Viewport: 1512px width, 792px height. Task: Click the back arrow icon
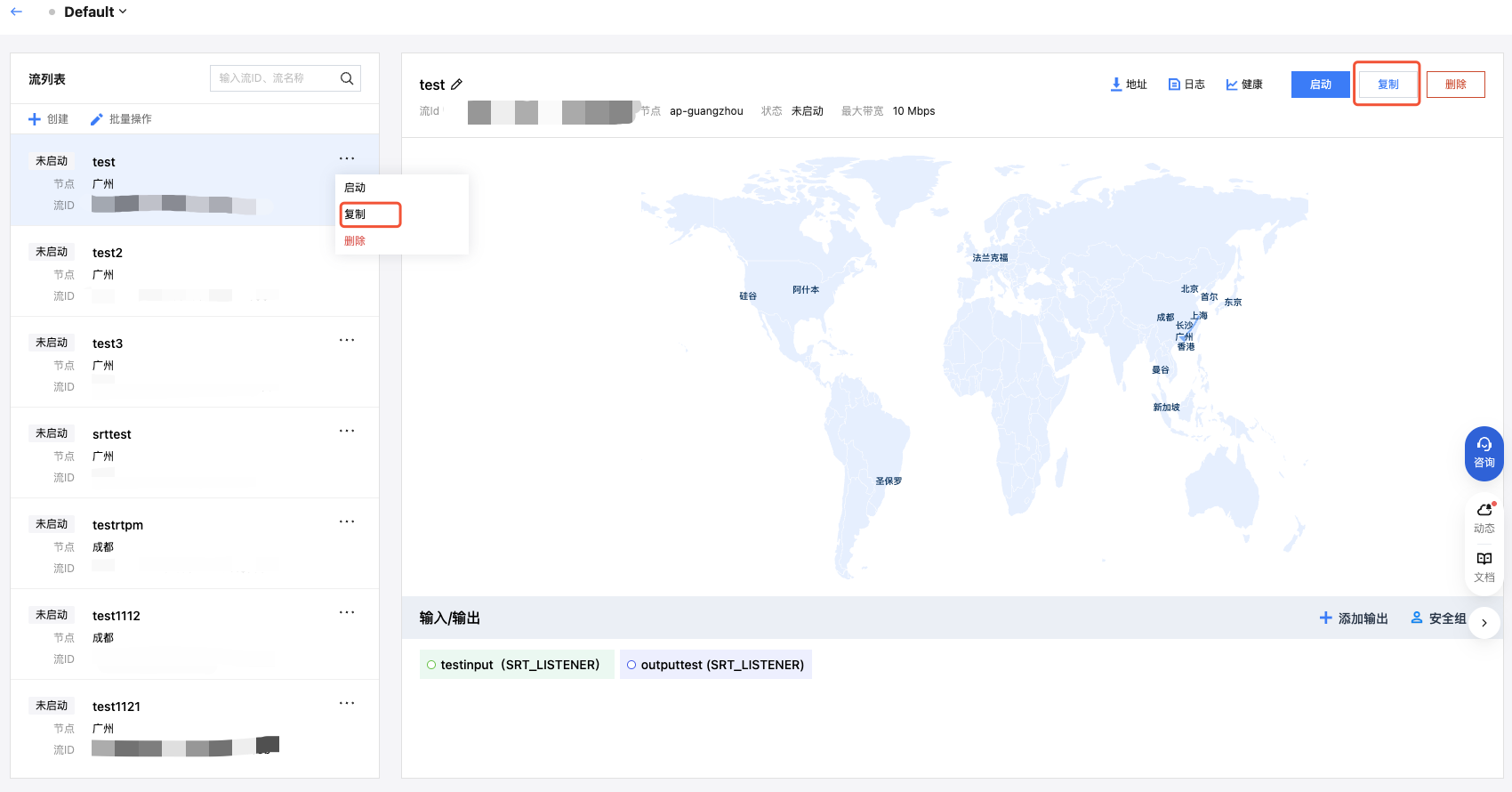click(x=16, y=12)
